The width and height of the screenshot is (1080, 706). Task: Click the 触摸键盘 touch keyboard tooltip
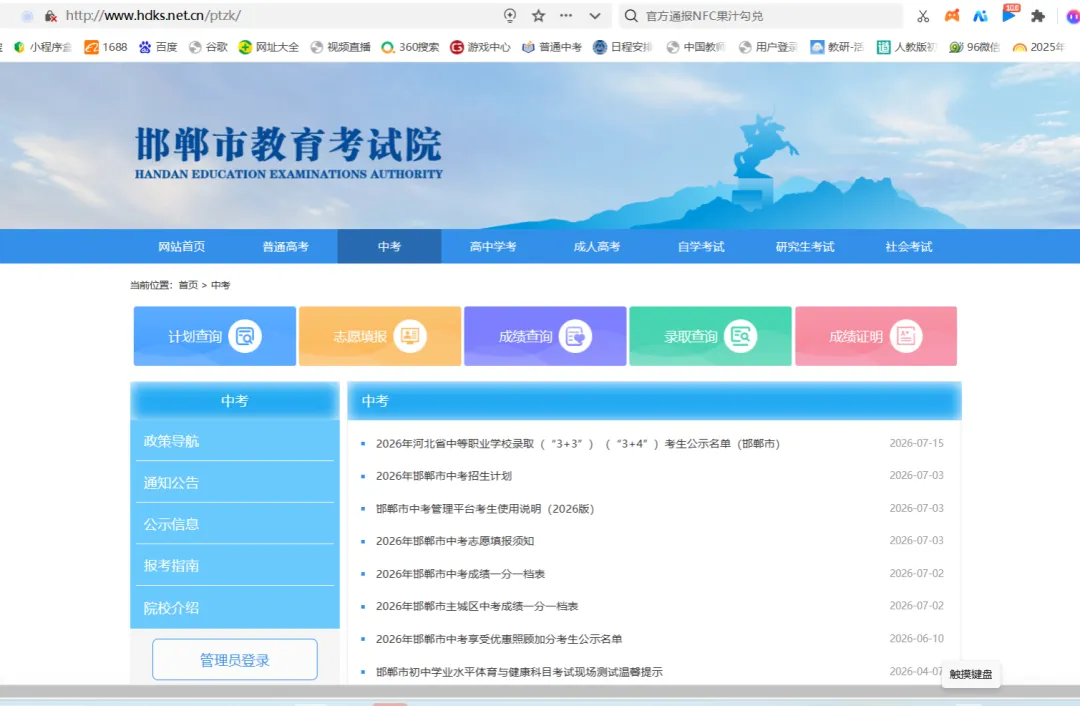tap(970, 674)
